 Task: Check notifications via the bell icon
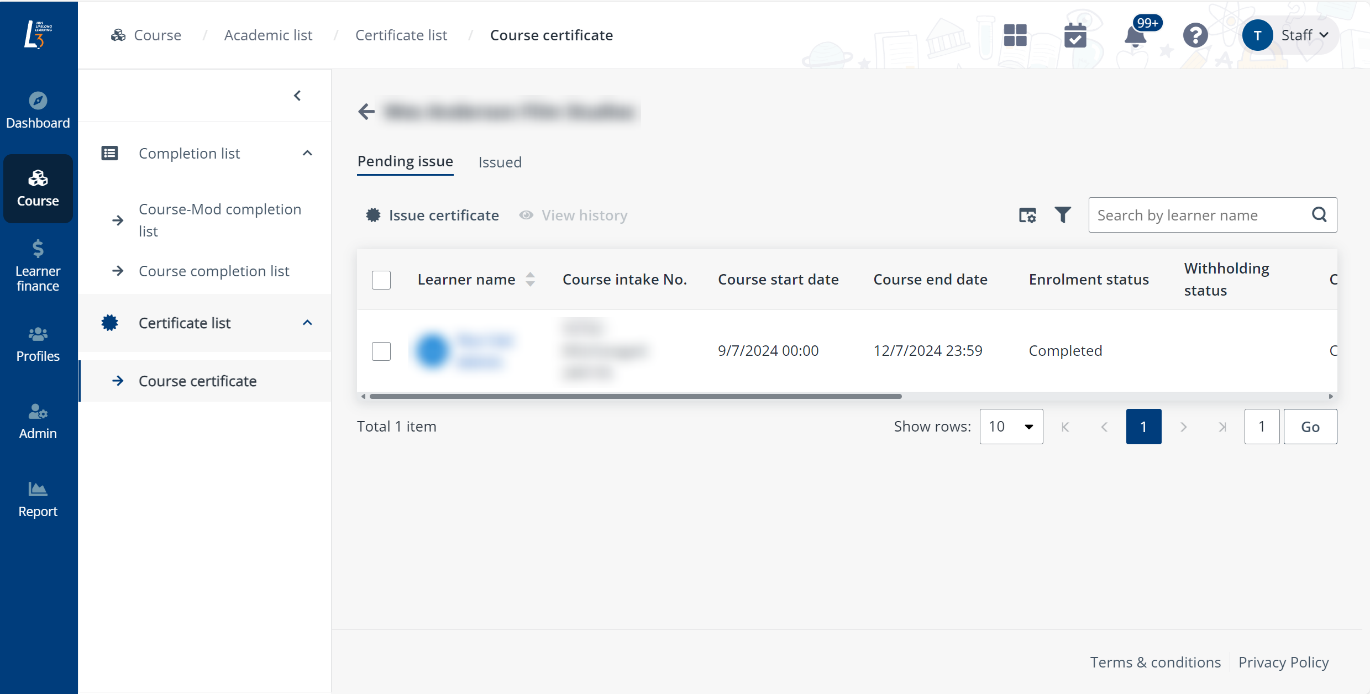tap(1134, 35)
